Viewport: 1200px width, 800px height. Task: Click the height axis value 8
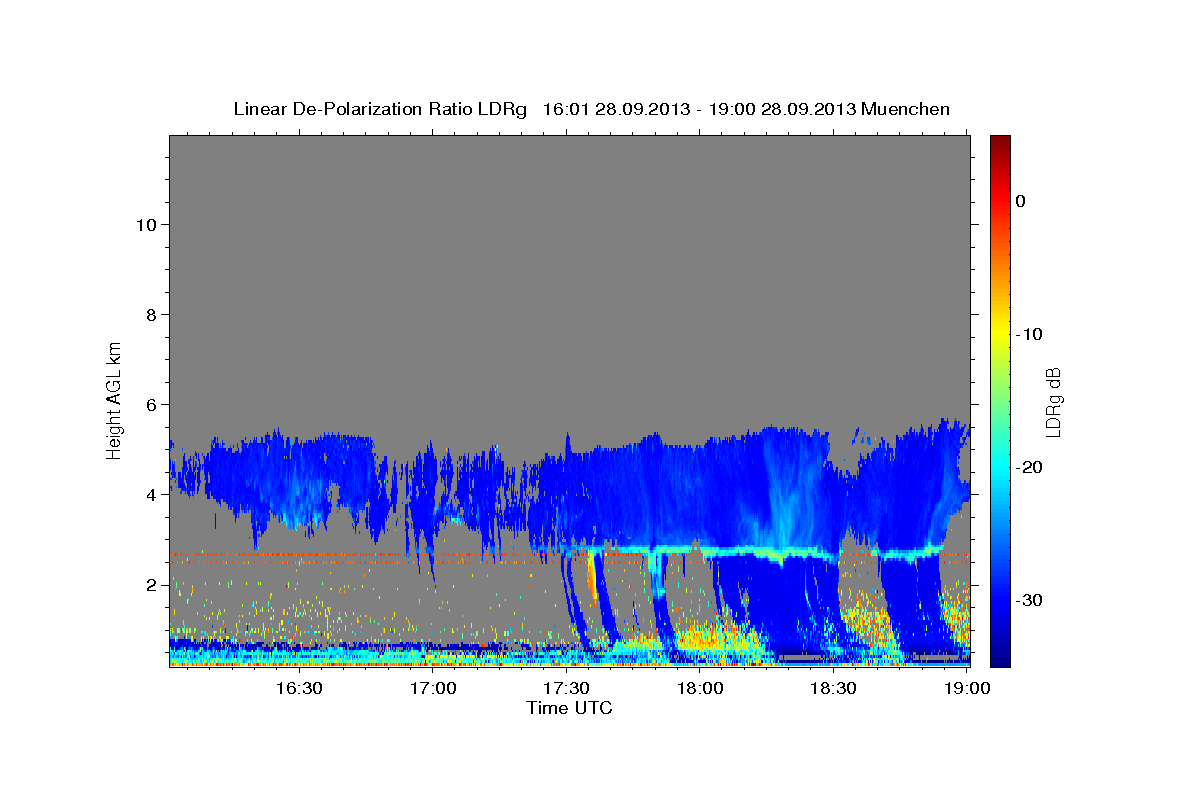(149, 314)
